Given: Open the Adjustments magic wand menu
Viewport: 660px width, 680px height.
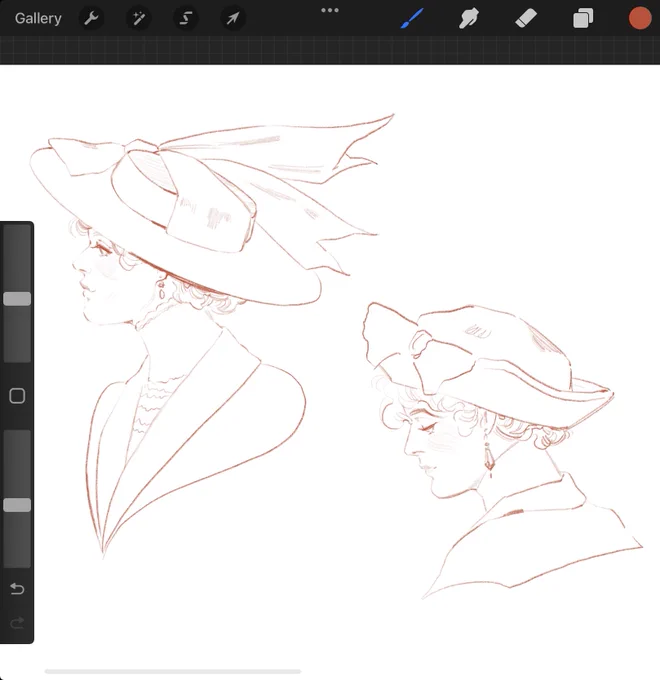Looking at the screenshot, I should [x=139, y=18].
